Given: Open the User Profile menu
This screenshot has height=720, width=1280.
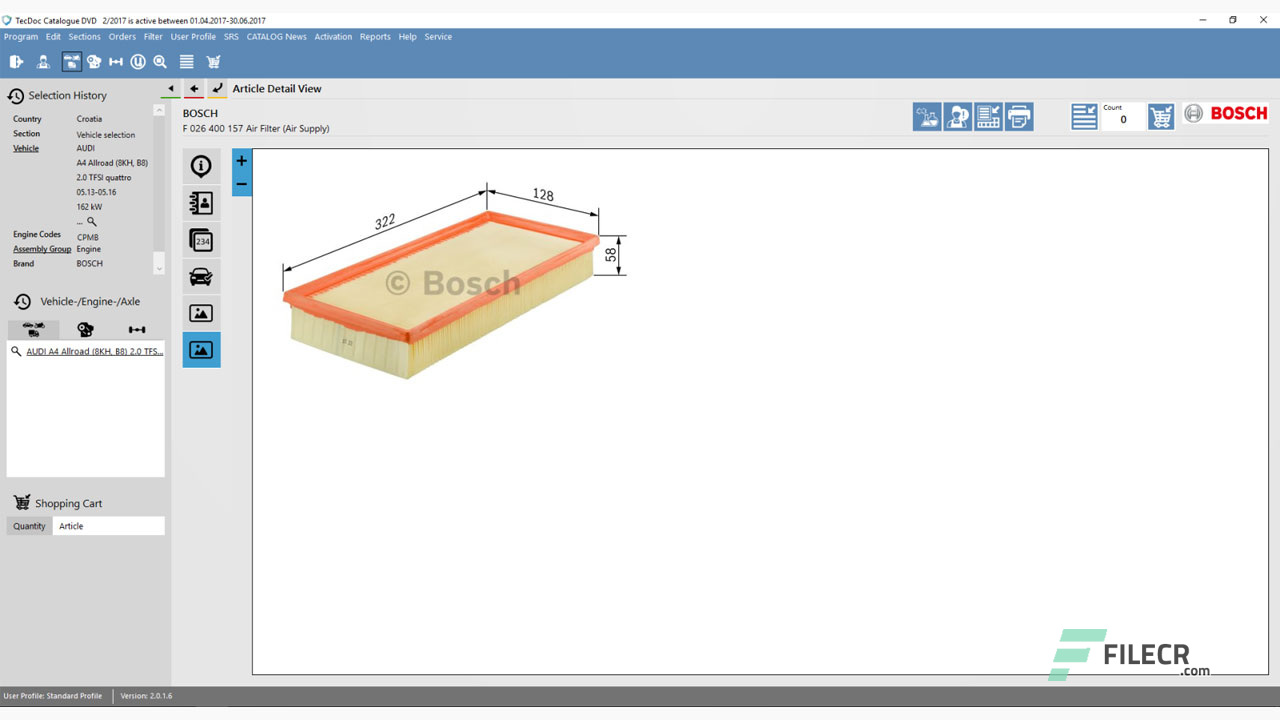Looking at the screenshot, I should (x=193, y=37).
